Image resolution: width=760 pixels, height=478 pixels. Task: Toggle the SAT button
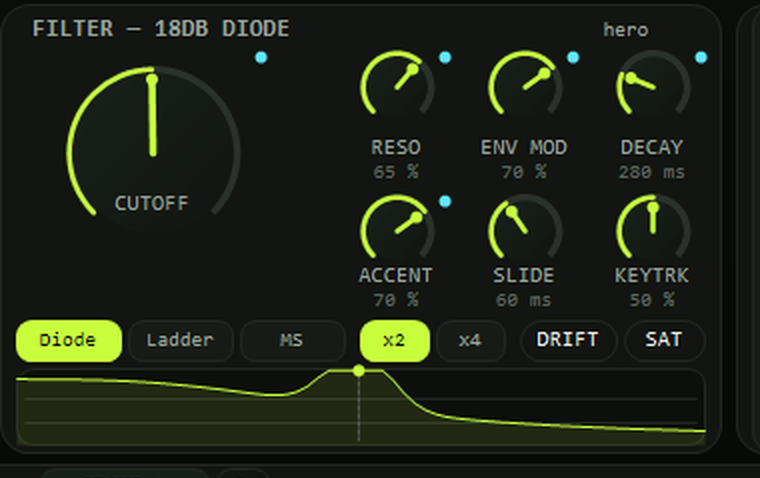[665, 340]
